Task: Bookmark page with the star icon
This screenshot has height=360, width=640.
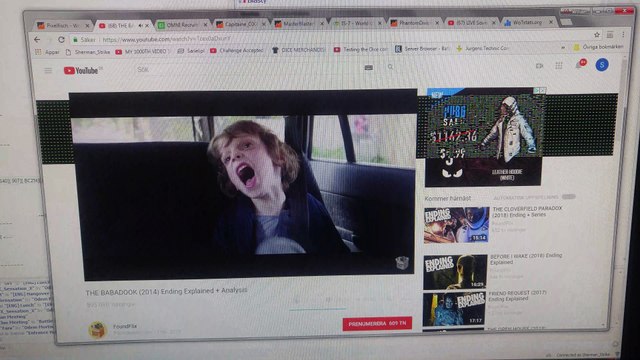Action: (x=597, y=35)
